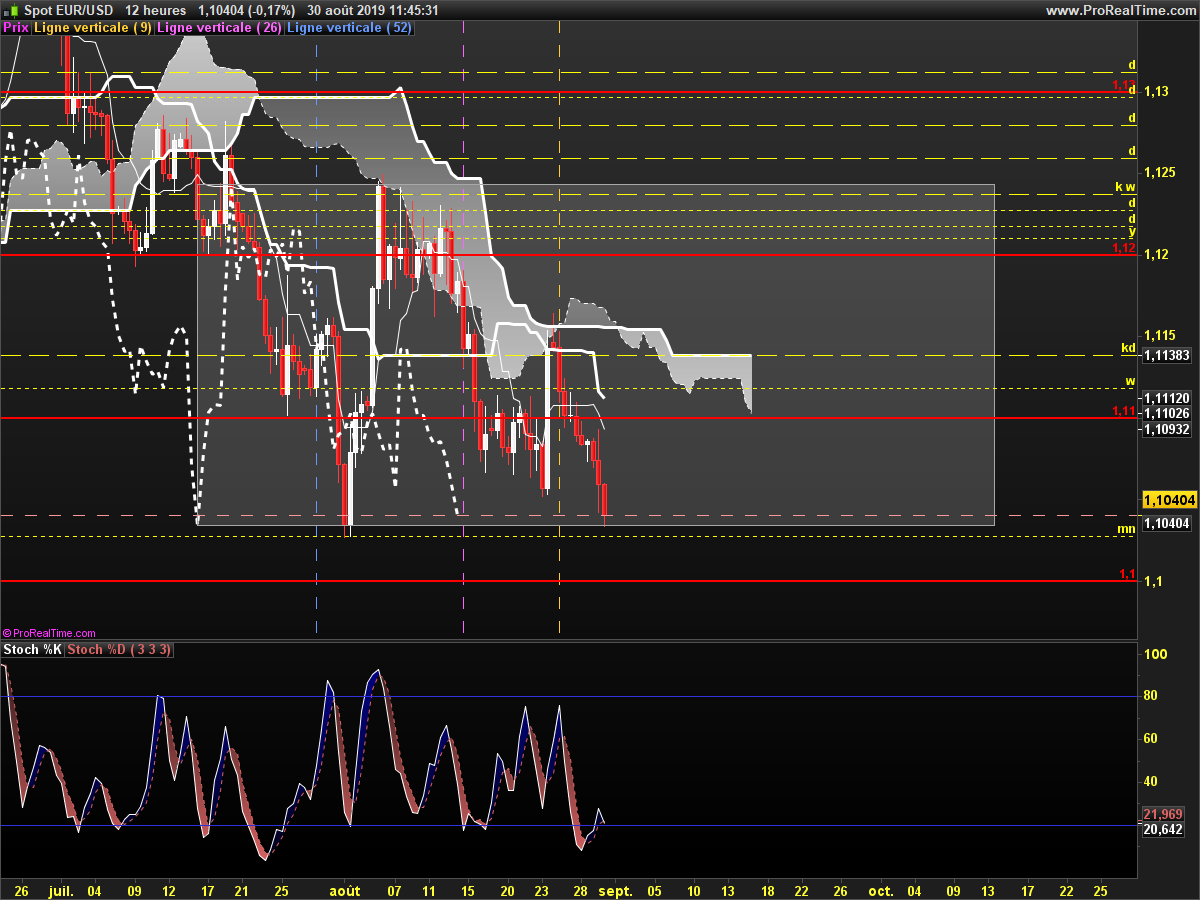Image resolution: width=1200 pixels, height=900 pixels.
Task: Click the 40 level on stochastic axis
Action: tap(1152, 781)
